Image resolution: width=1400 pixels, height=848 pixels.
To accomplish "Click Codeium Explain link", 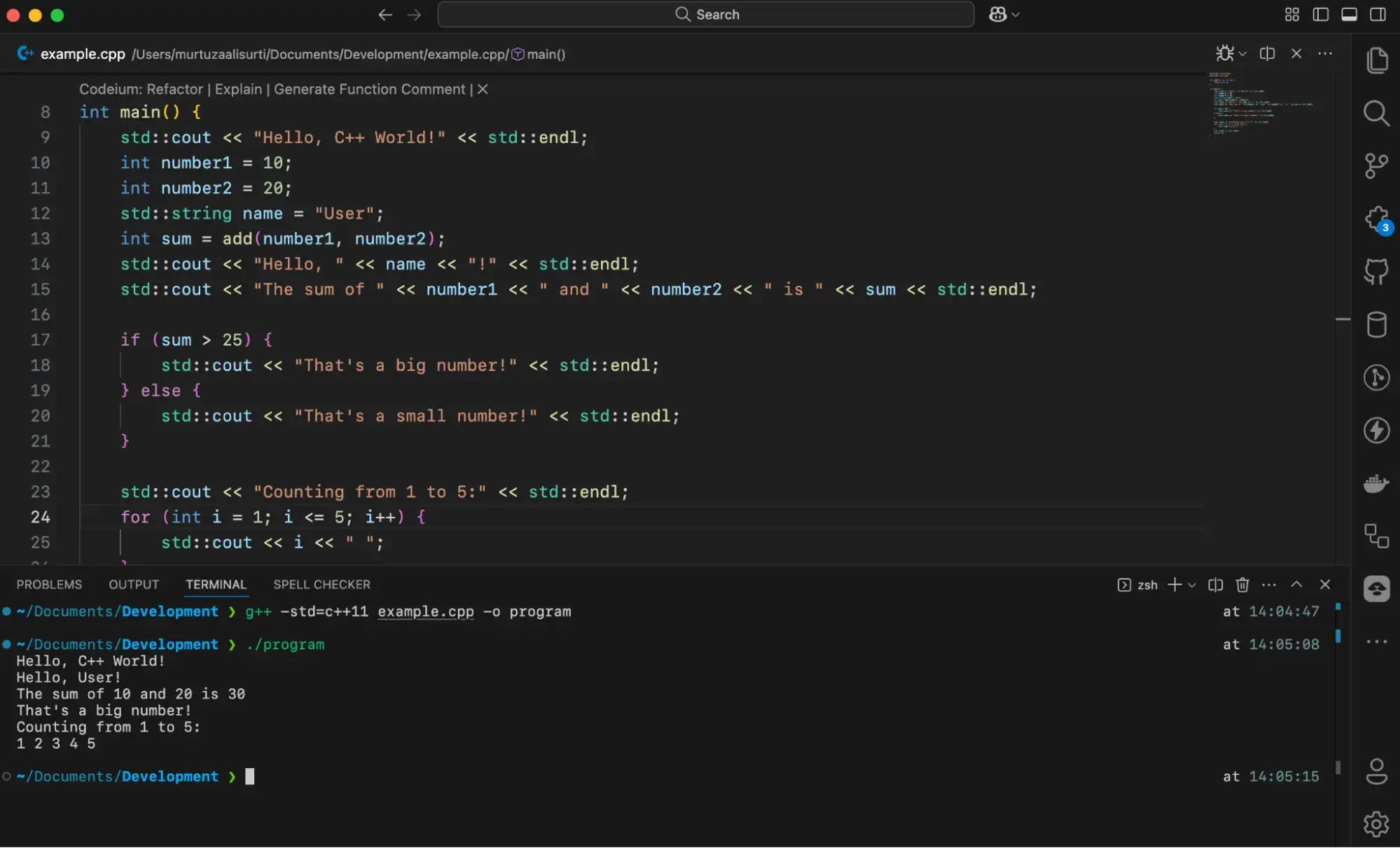I will pyautogui.click(x=238, y=89).
